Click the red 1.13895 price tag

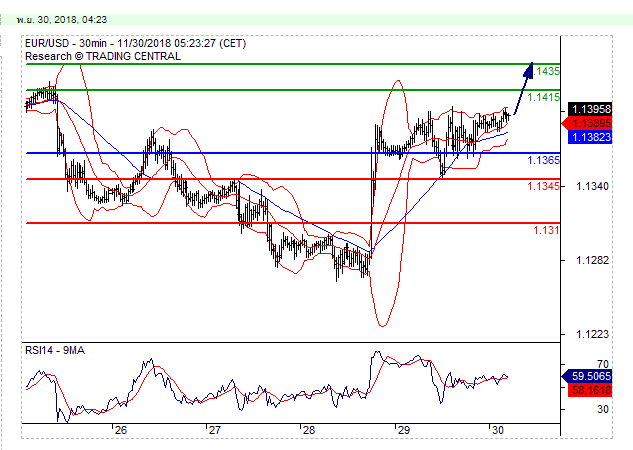click(587, 123)
